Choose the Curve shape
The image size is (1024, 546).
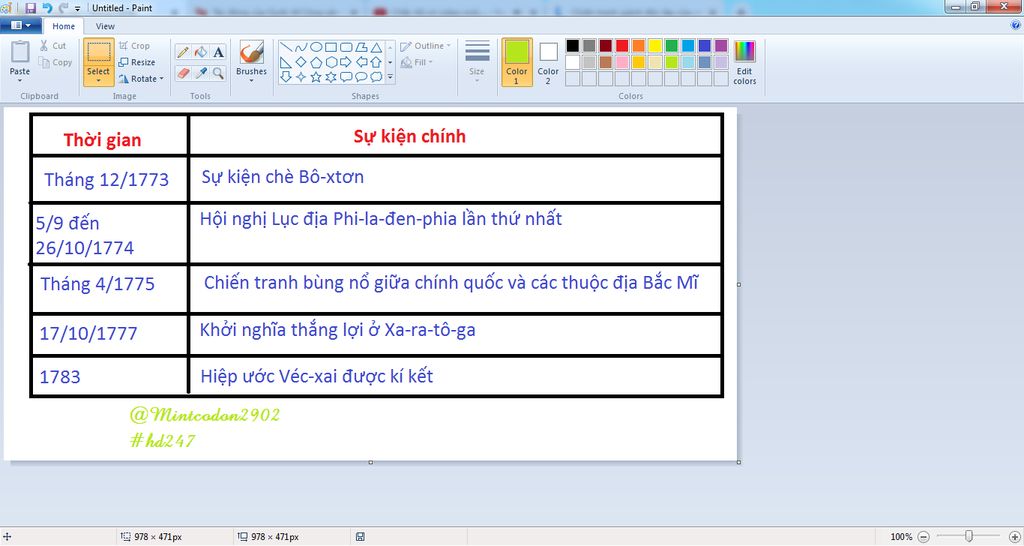[300, 47]
